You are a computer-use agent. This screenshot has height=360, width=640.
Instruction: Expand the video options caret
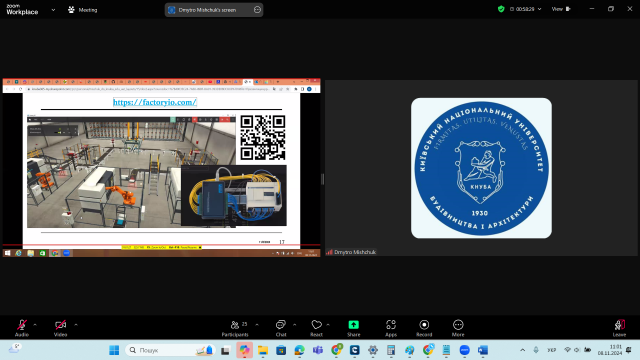[x=76, y=325]
